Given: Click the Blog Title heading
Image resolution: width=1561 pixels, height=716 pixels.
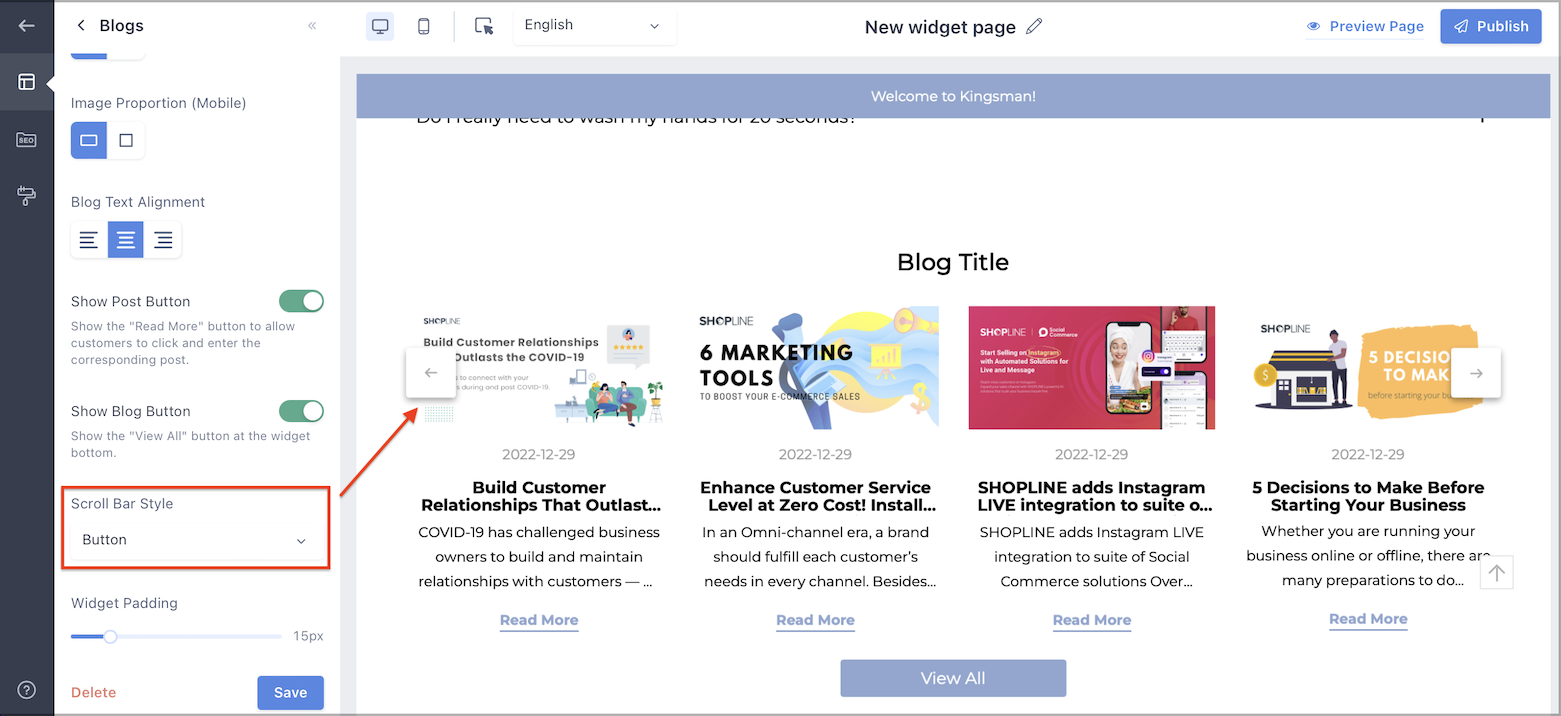Looking at the screenshot, I should point(953,262).
